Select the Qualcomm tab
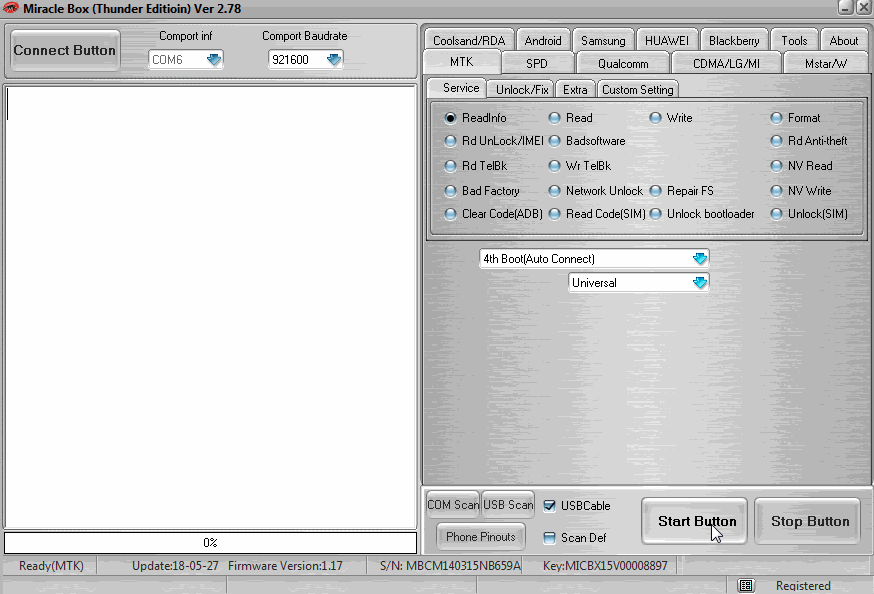This screenshot has height=594, width=874. [623, 64]
